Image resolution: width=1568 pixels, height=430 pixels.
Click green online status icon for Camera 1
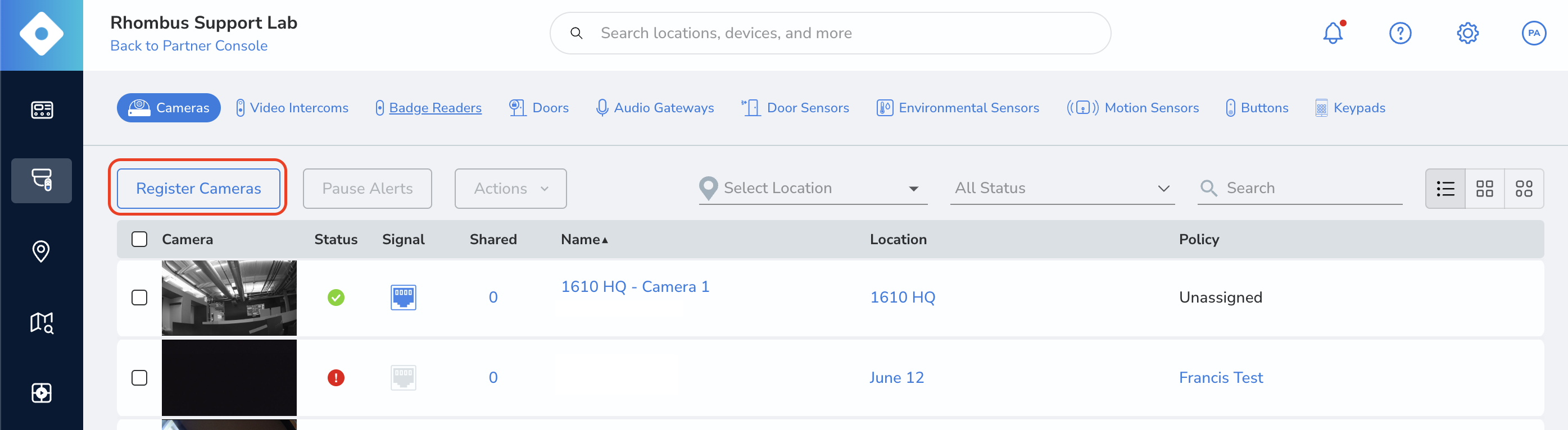(336, 298)
